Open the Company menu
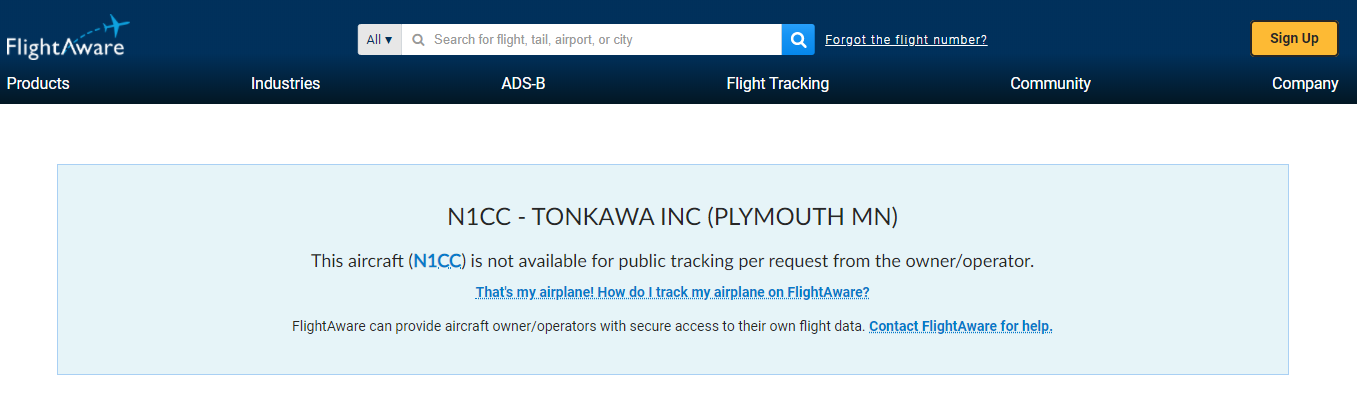This screenshot has height=409, width=1357. [x=1304, y=84]
